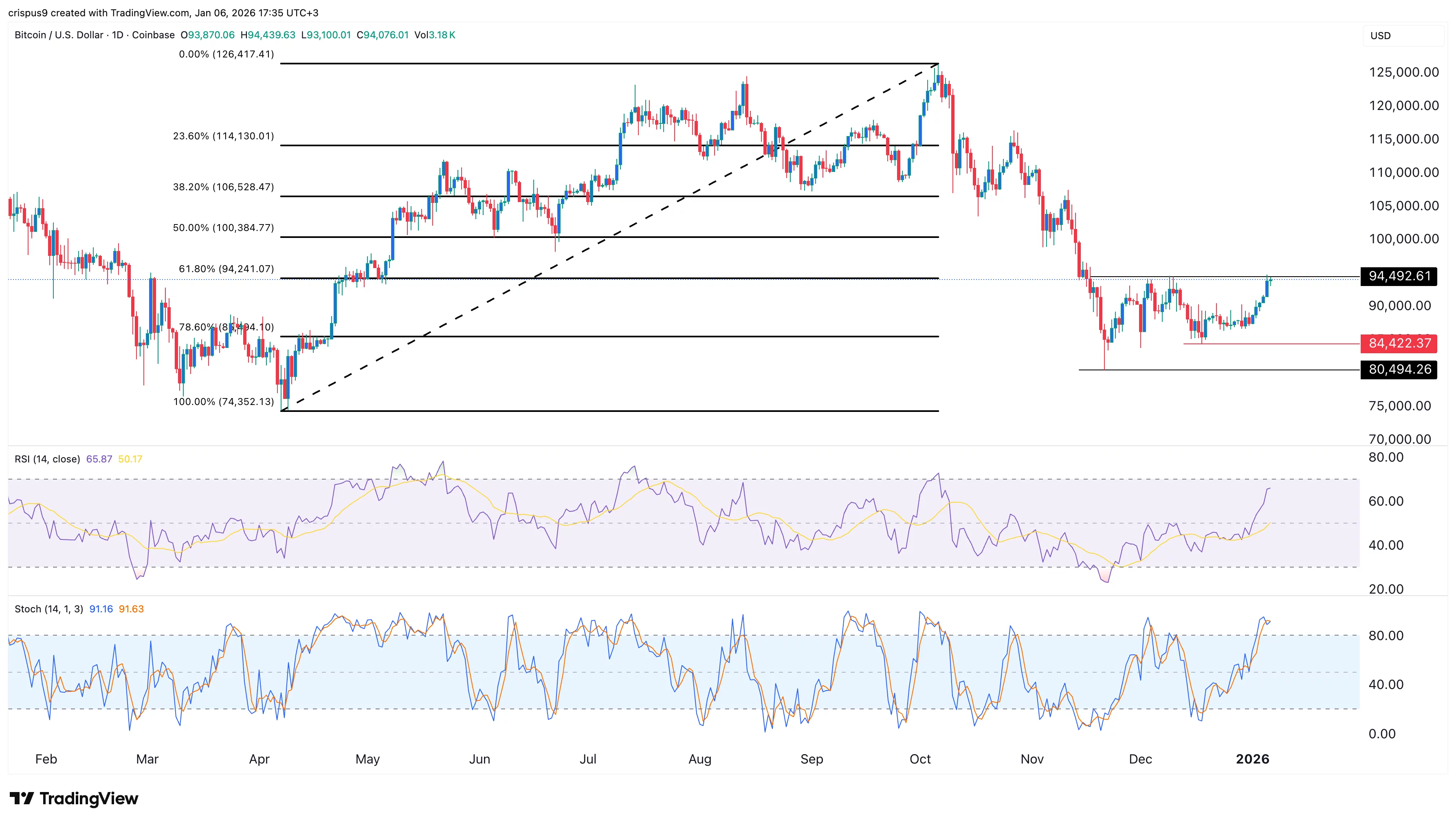Click the May label on the time axis
This screenshot has width=1456, height=823.
coord(367,759)
